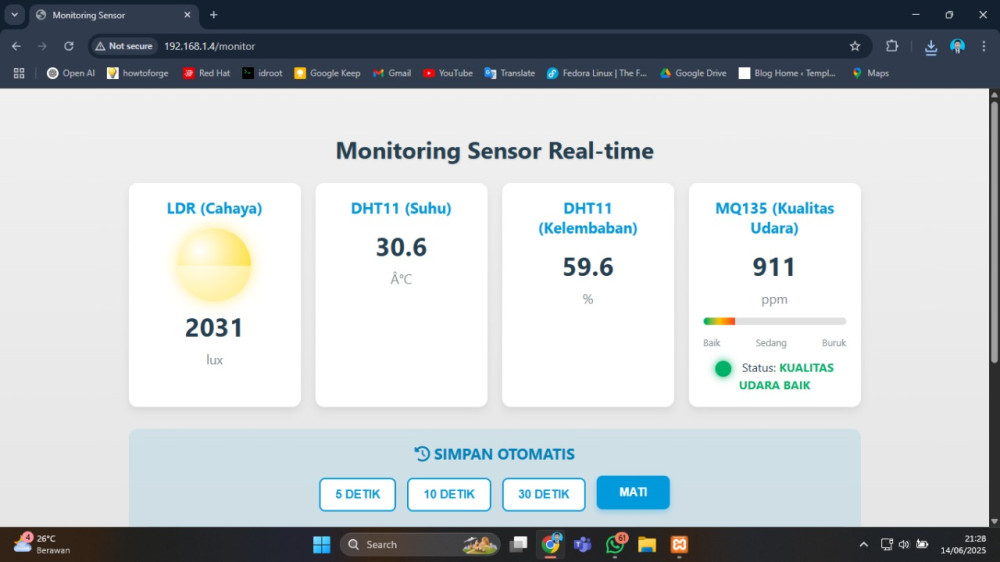Click the LDR sun light indicator
The image size is (1000, 562).
(x=214, y=265)
